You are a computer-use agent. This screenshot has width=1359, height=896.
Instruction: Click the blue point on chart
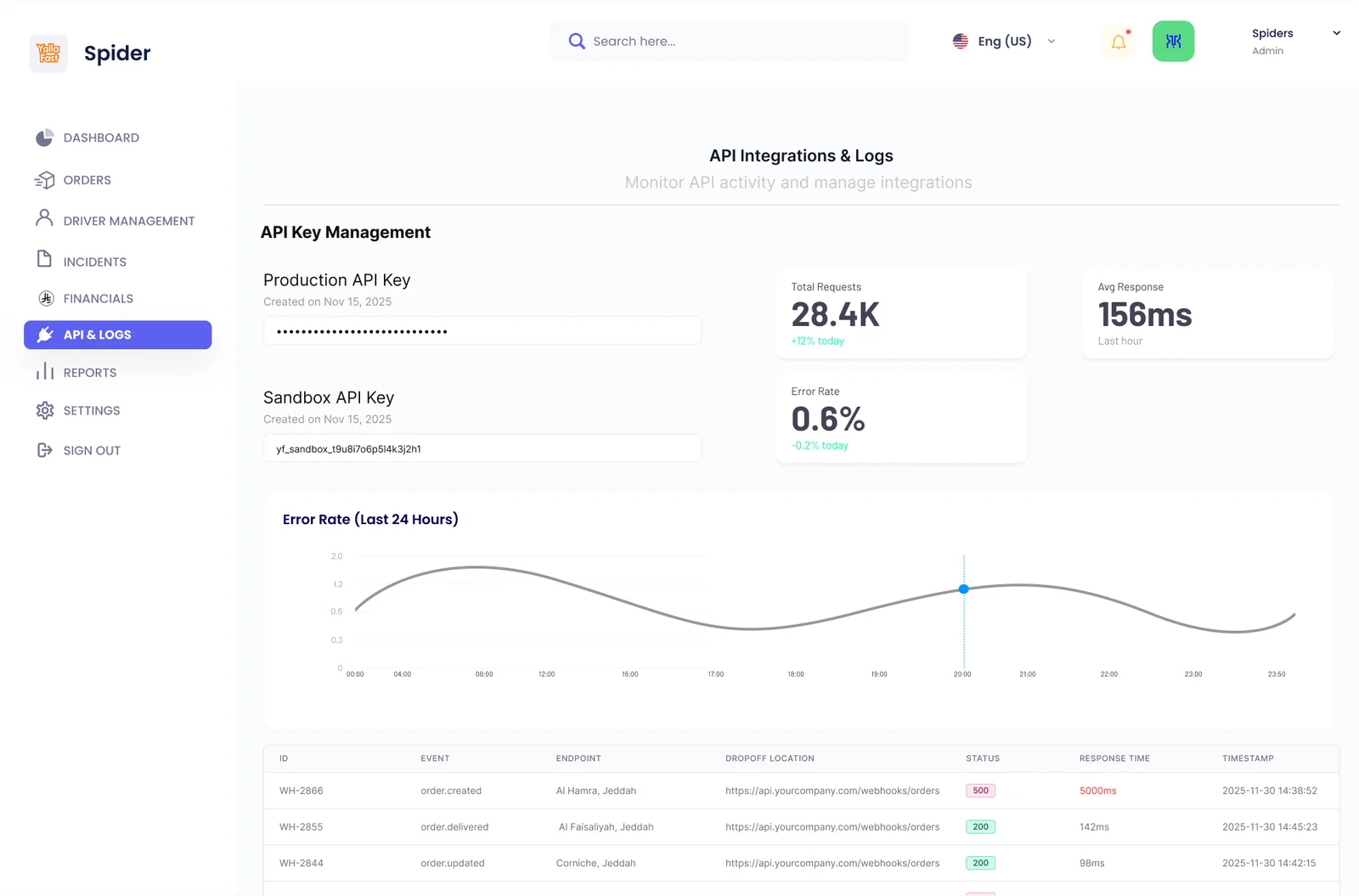point(963,589)
